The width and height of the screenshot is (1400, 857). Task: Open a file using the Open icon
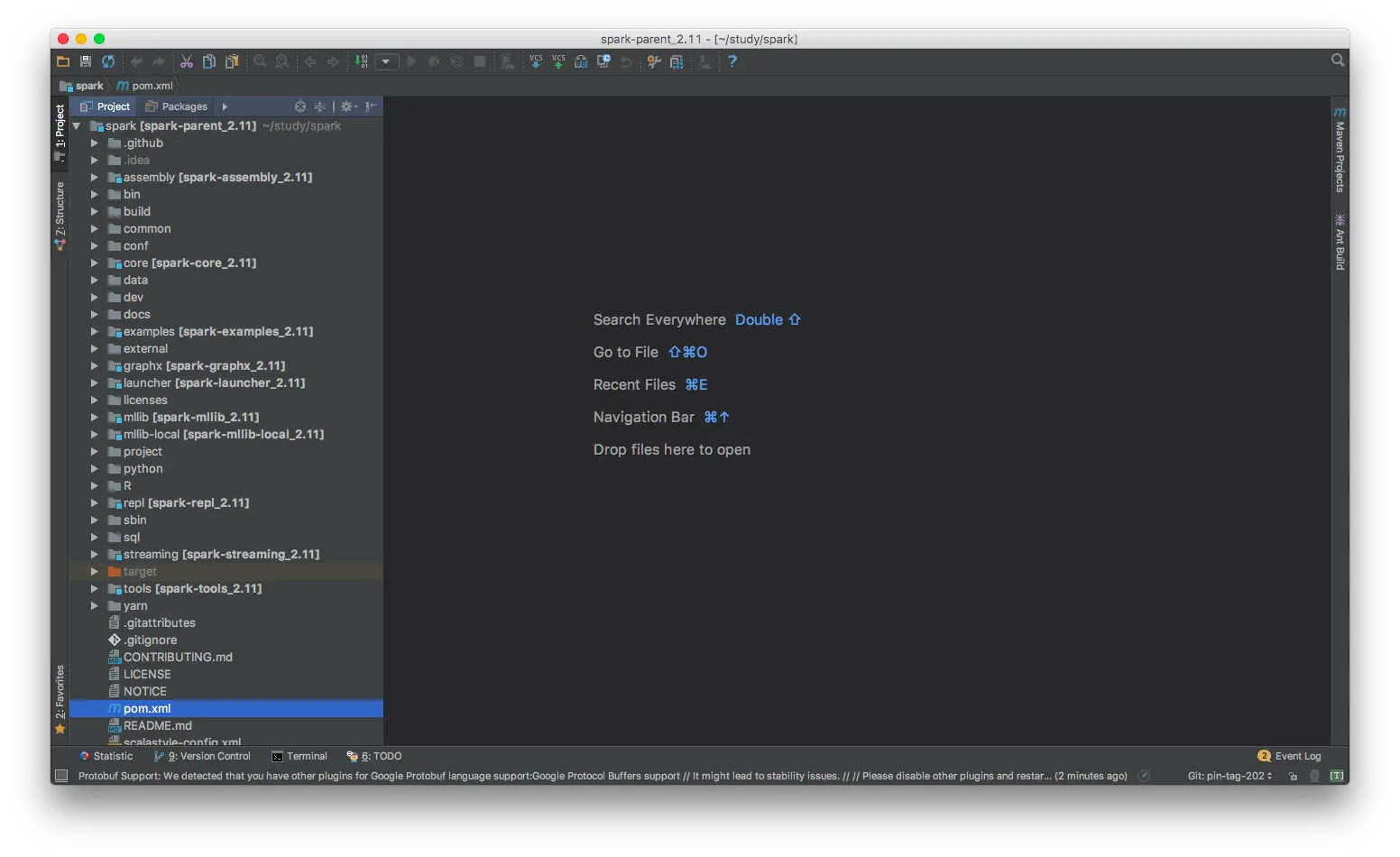62,61
